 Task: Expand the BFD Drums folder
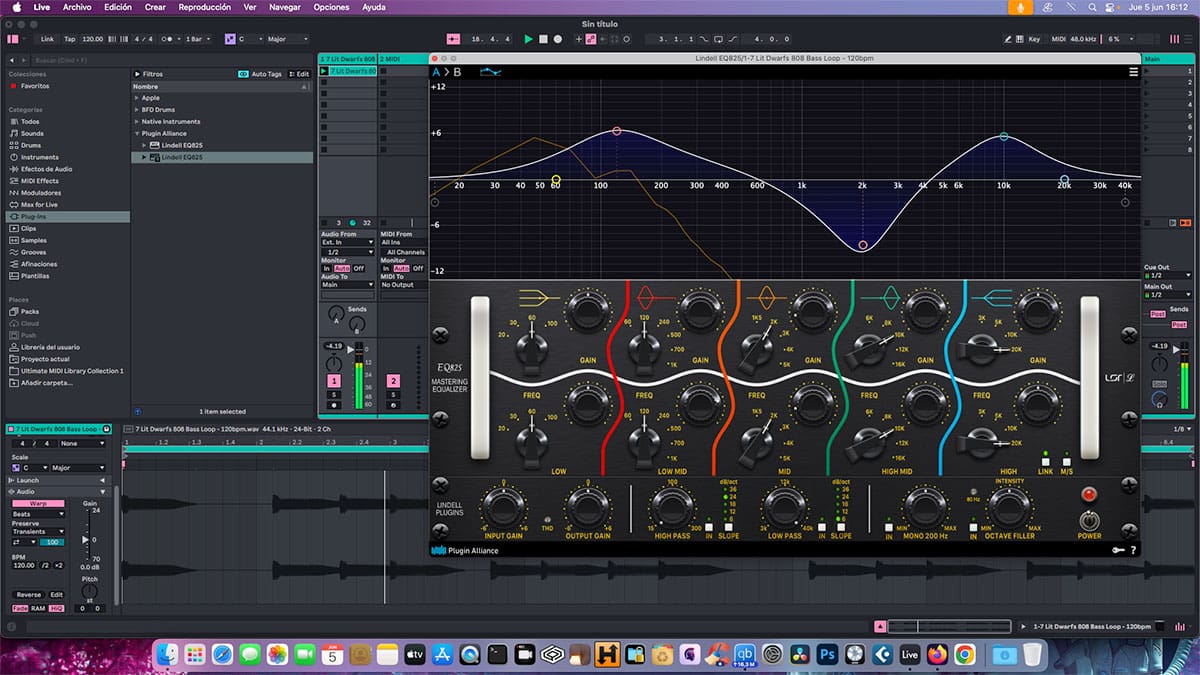(x=138, y=110)
